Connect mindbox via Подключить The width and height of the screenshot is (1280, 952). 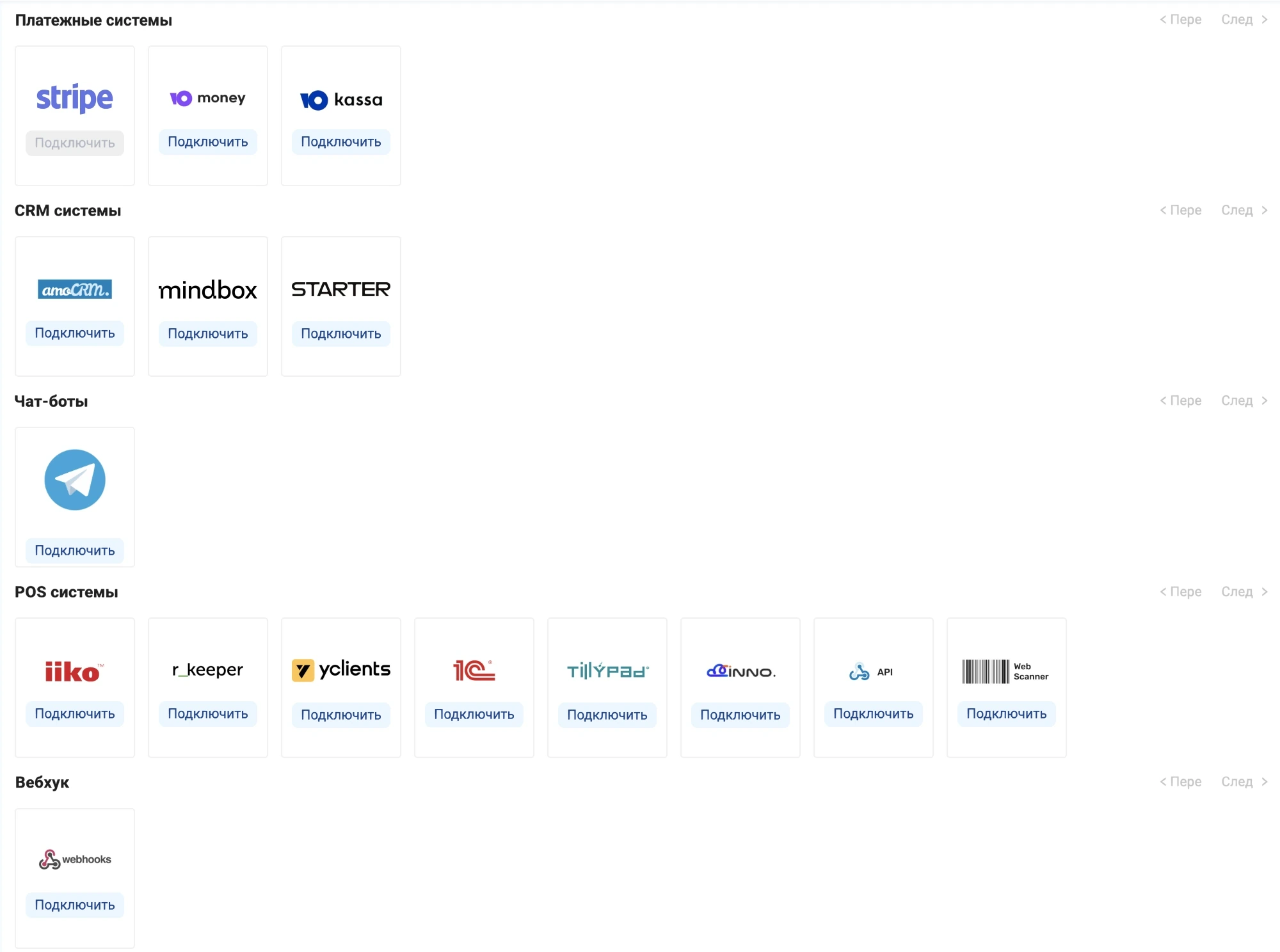click(208, 333)
